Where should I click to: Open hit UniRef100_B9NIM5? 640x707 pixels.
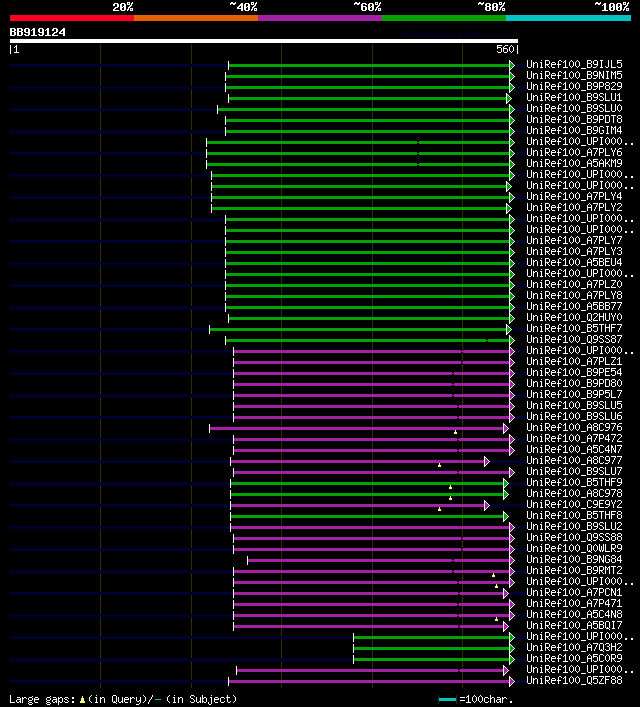click(x=574, y=75)
